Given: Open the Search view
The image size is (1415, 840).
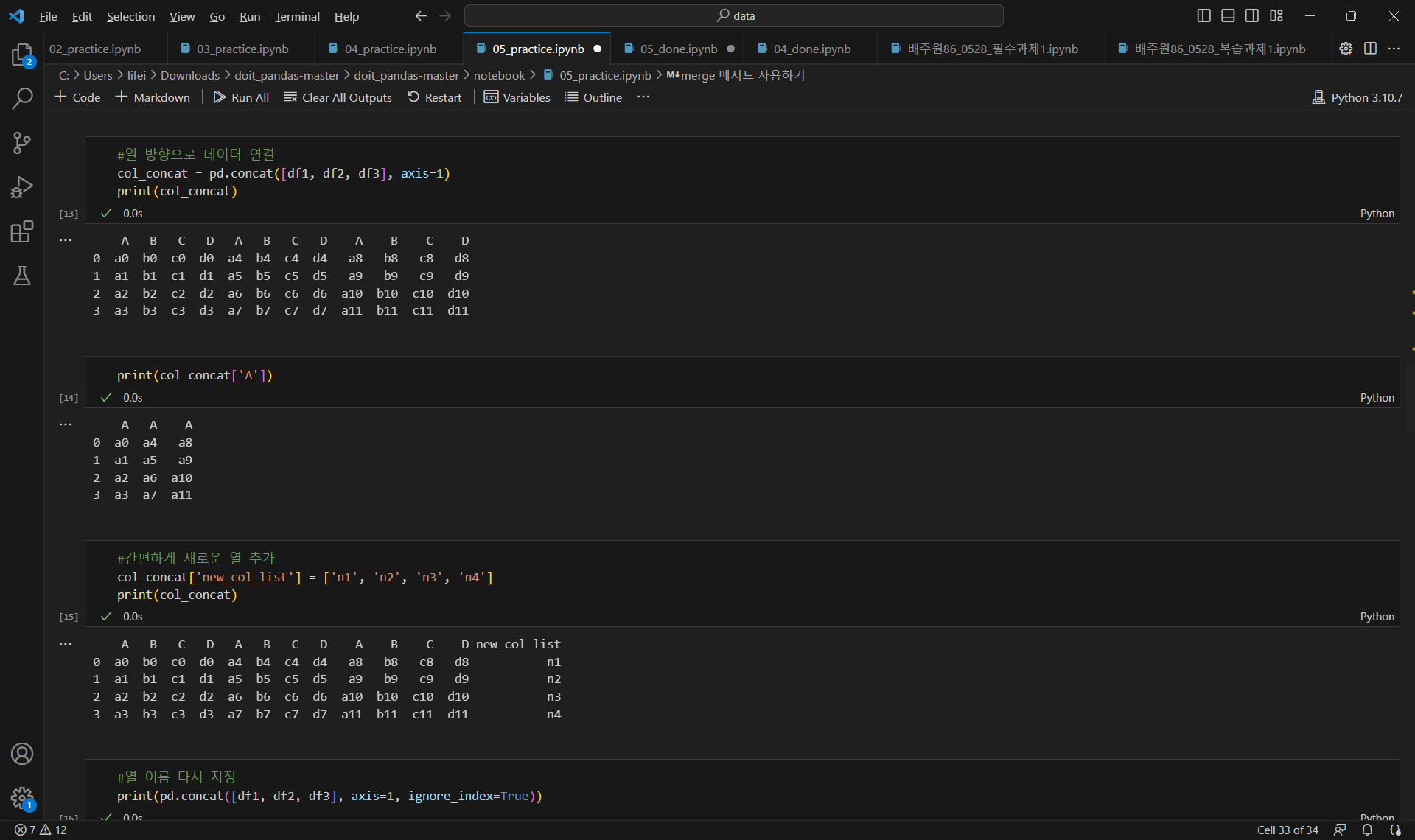Looking at the screenshot, I should click(x=22, y=99).
